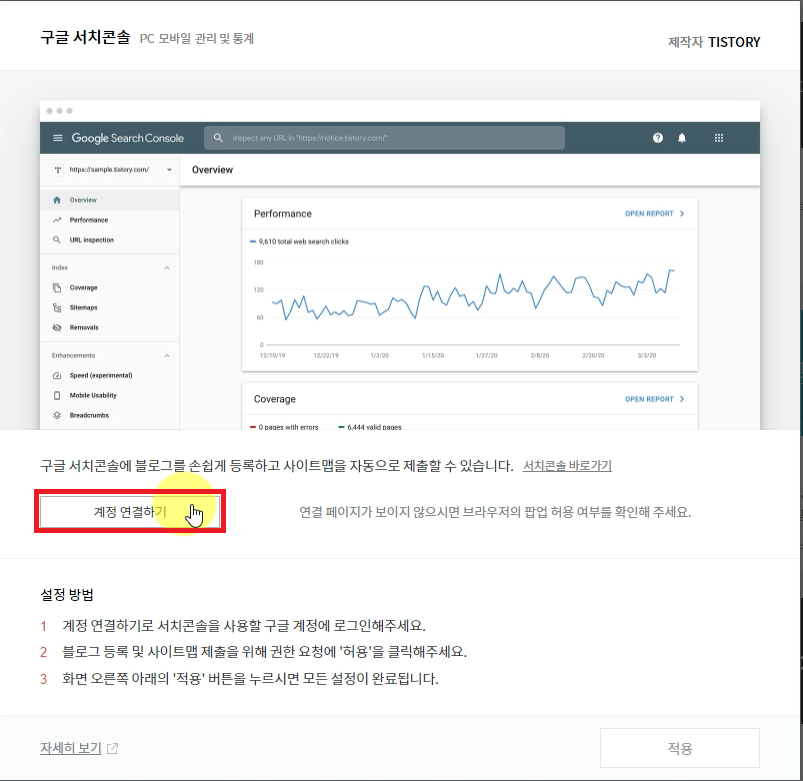Click the tistory favicon beside sample.tistory.com
This screenshot has width=803, height=781.
click(x=58, y=170)
